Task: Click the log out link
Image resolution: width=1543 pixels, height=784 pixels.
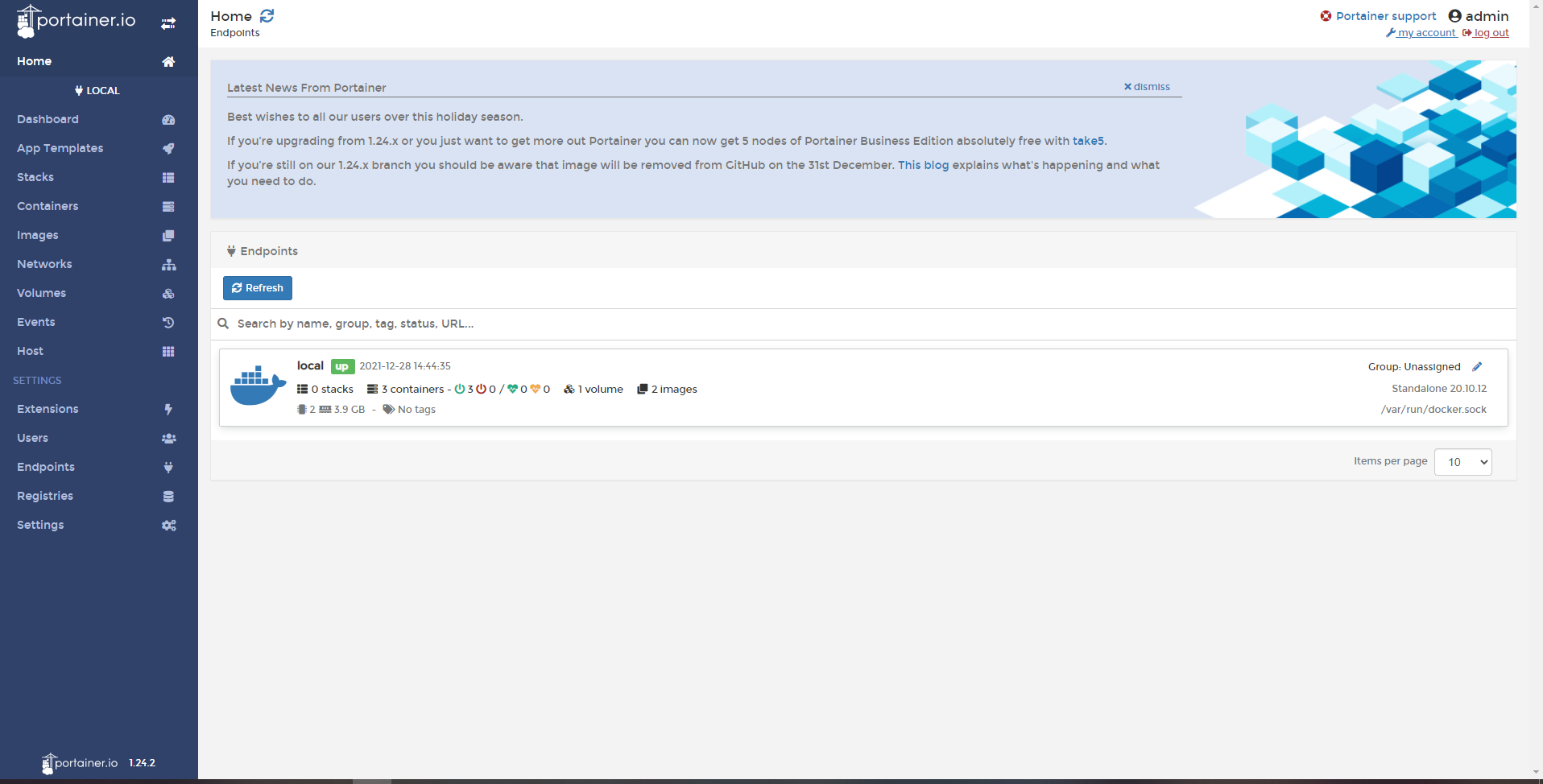Action: [1486, 33]
